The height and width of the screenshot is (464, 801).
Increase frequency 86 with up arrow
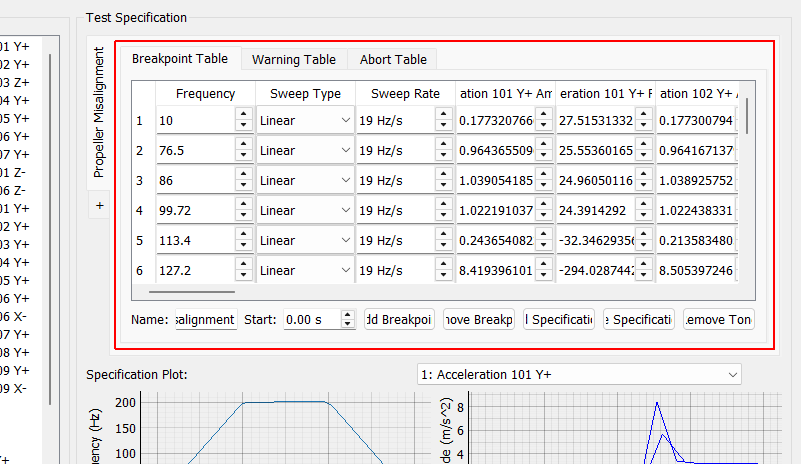point(244,175)
